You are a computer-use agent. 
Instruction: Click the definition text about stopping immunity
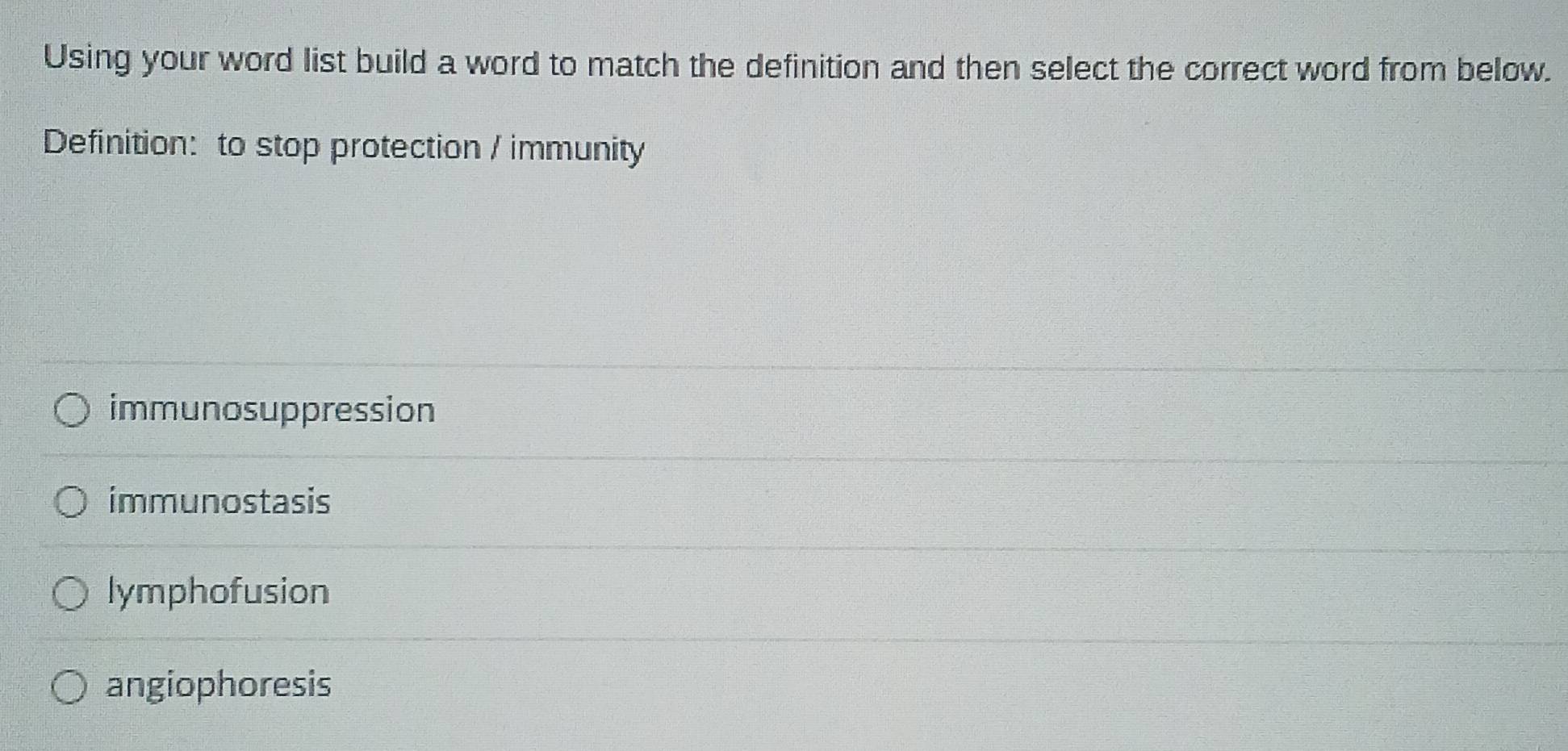point(342,148)
